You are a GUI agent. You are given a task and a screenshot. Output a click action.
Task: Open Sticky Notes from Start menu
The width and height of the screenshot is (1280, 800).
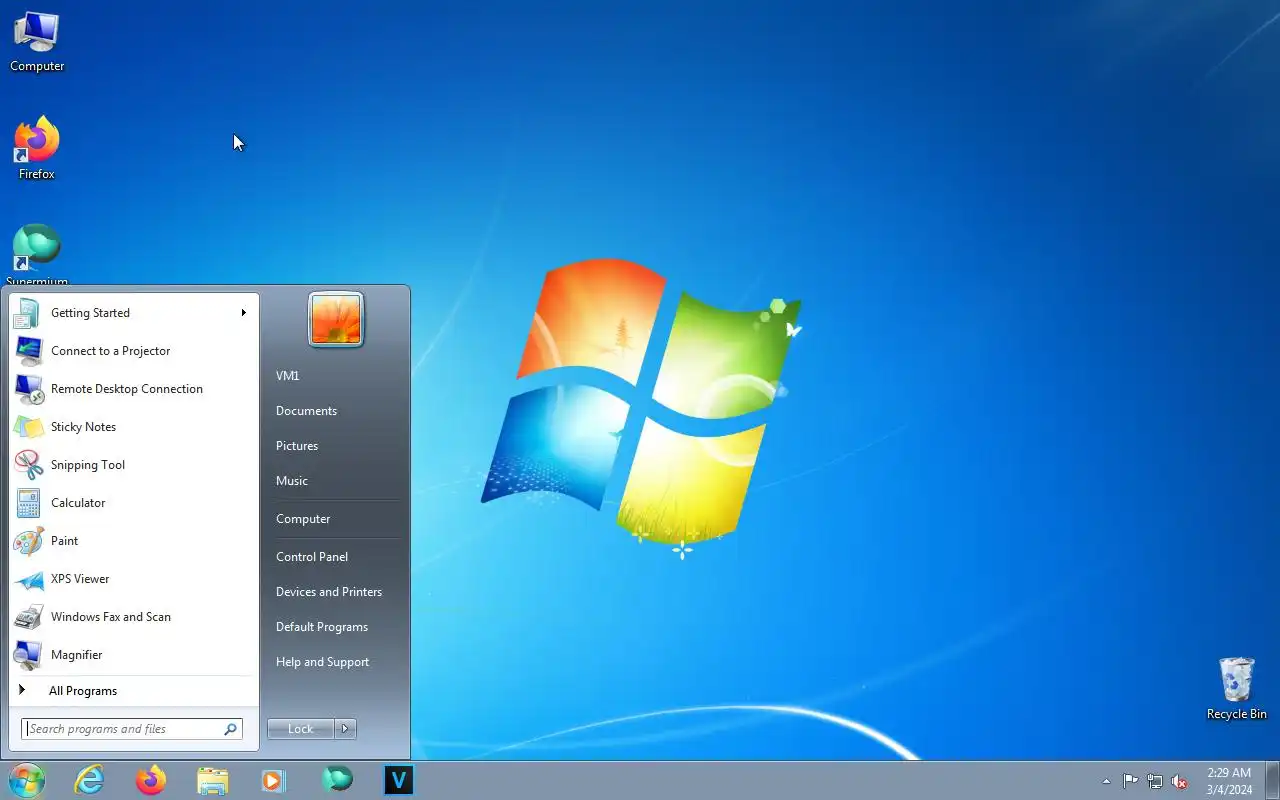(134, 427)
